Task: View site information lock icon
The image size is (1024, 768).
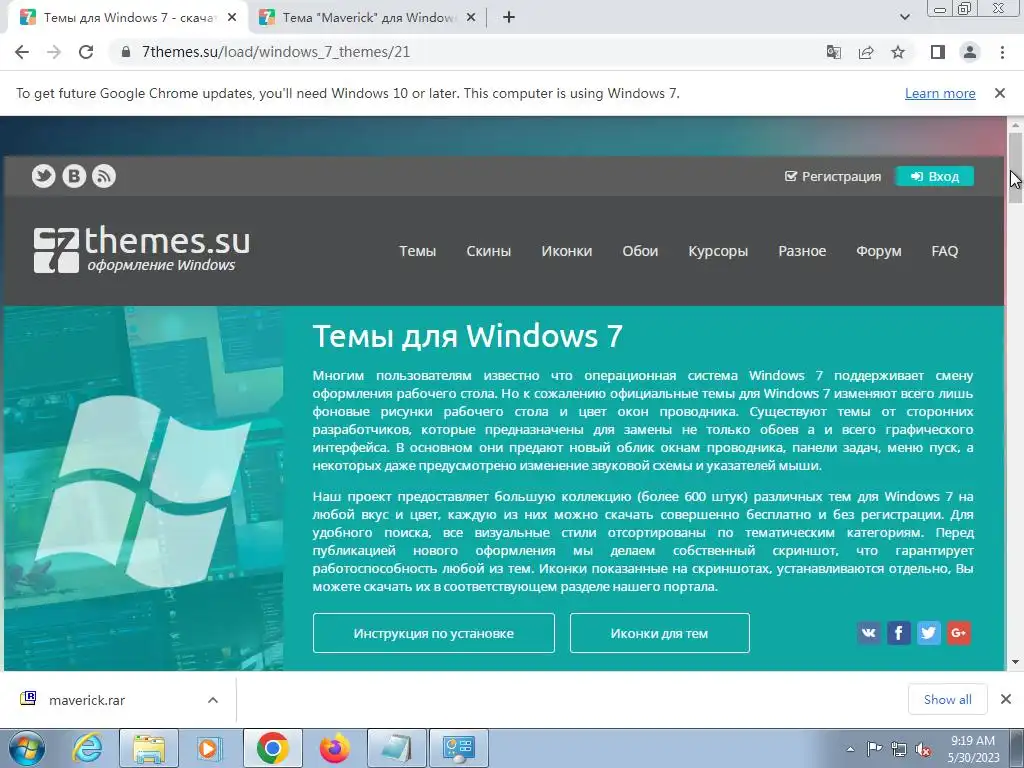Action: (x=127, y=52)
